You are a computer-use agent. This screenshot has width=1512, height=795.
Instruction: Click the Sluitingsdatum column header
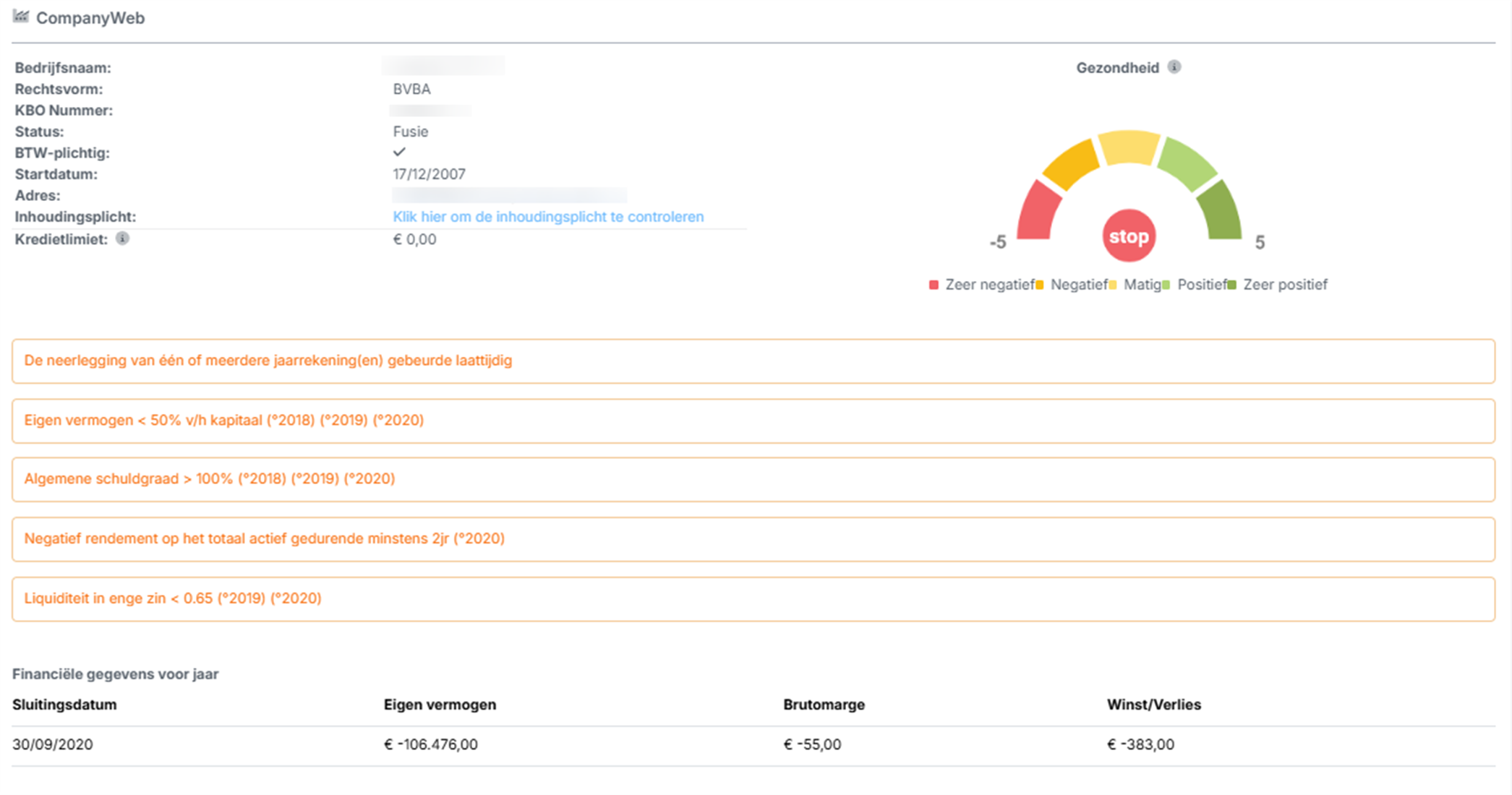coord(64,705)
